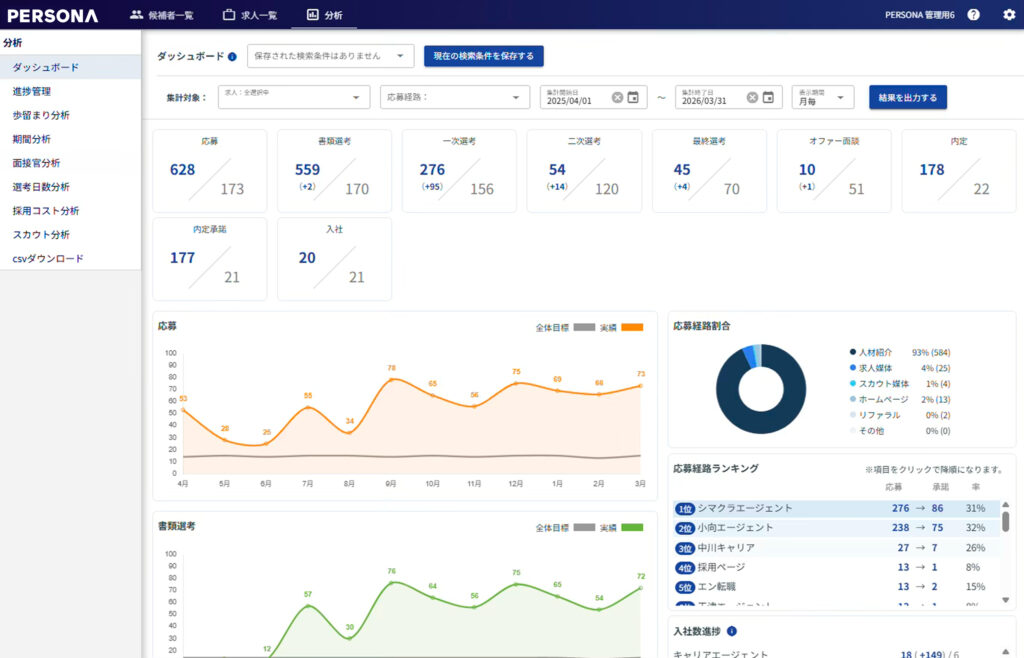
Task: Click the 2位 rank badge
Action: (684, 529)
